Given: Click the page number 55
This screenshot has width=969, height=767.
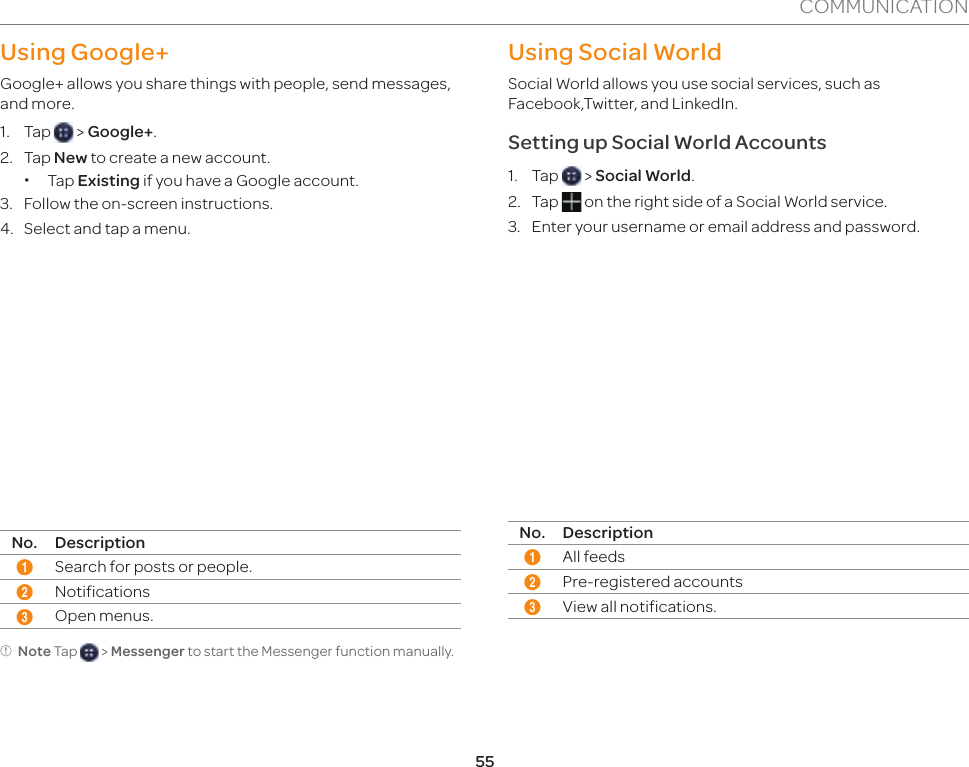Looking at the screenshot, I should click(485, 761).
